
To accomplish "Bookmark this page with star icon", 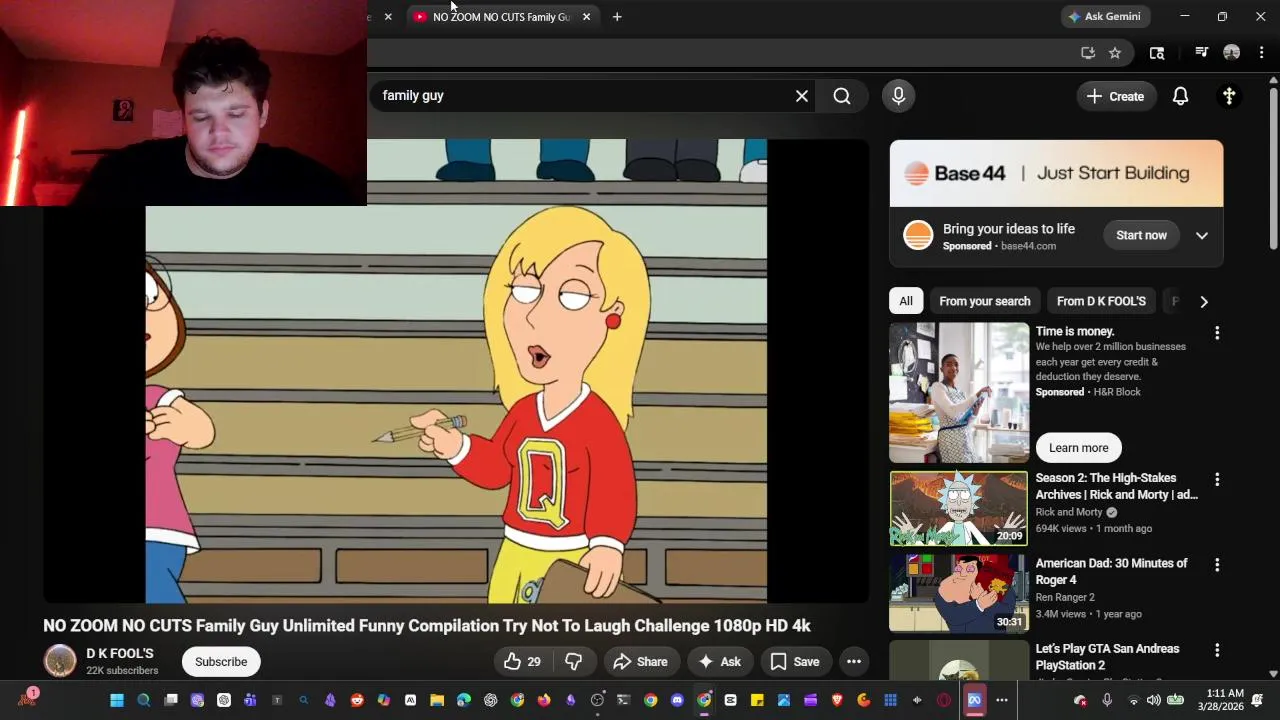I will coord(1115,53).
